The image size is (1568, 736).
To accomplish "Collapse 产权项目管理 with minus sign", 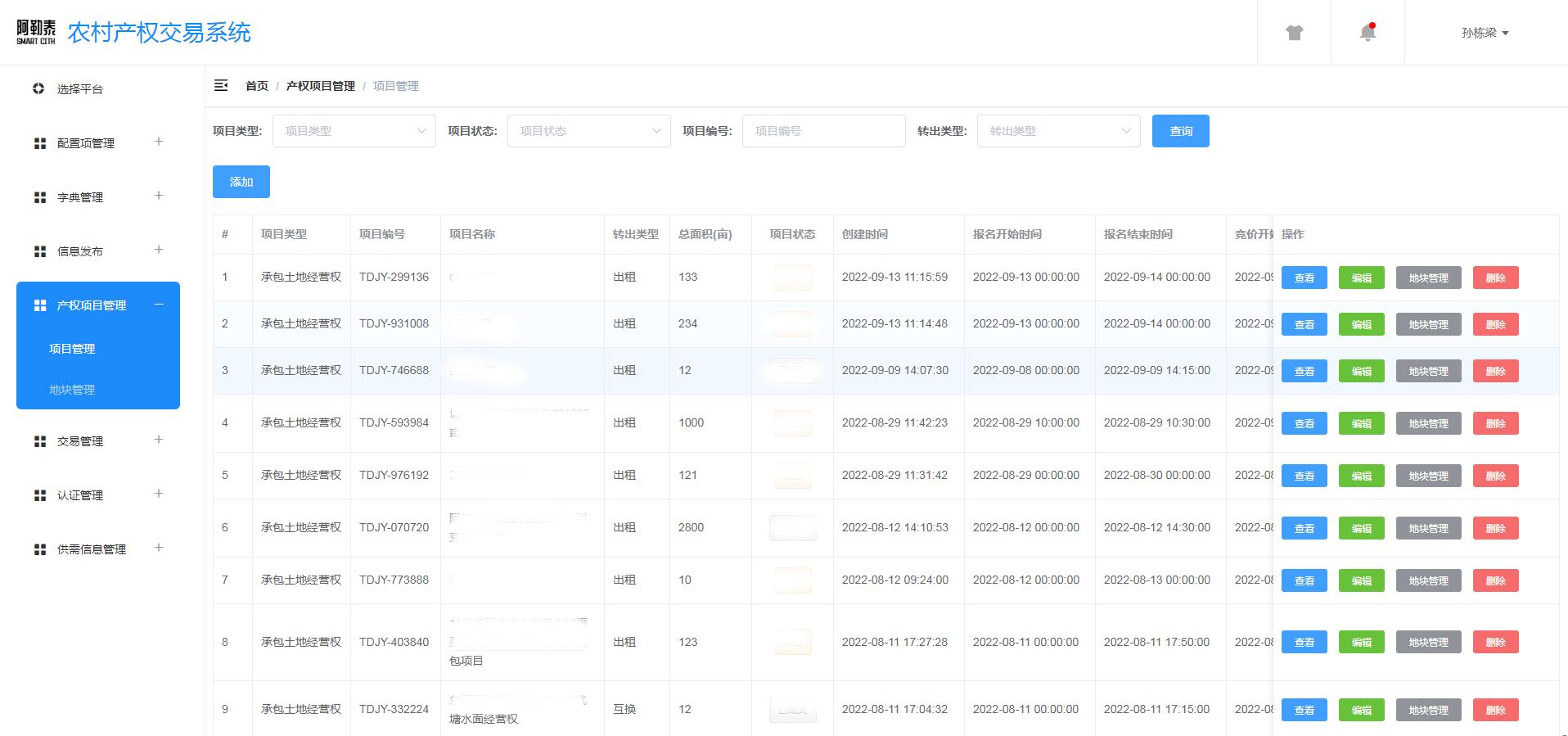I will click(x=159, y=304).
